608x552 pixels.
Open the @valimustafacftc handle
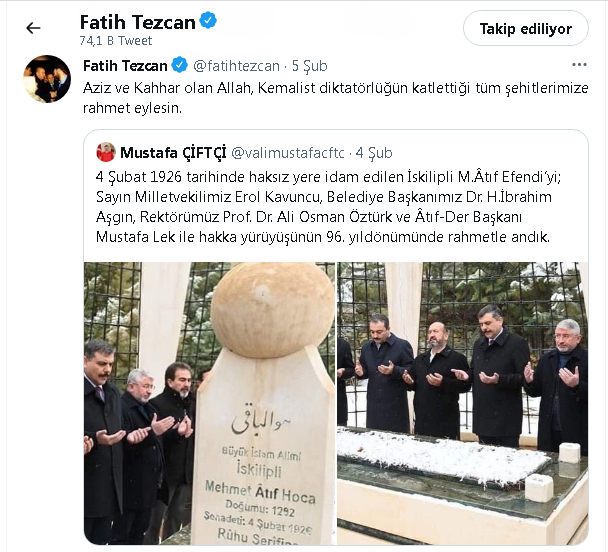(x=288, y=153)
